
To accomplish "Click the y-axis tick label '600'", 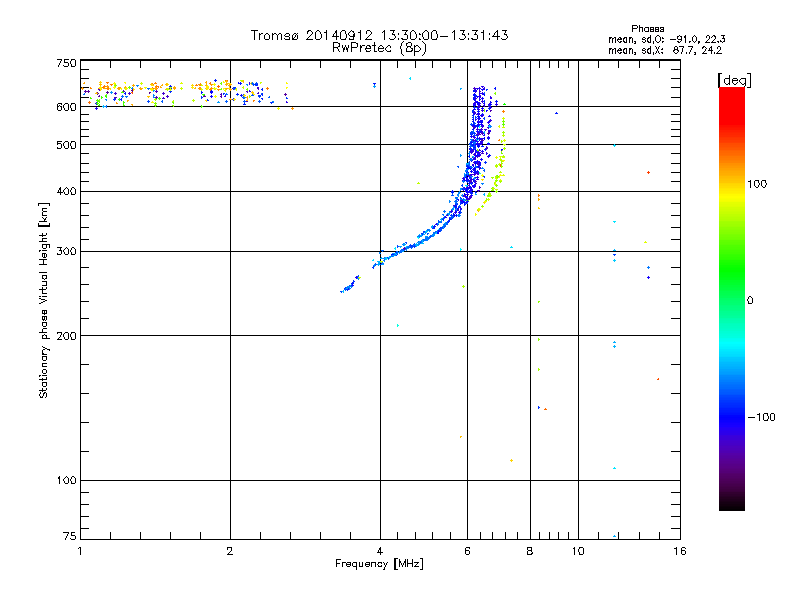I will pyautogui.click(x=66, y=107).
